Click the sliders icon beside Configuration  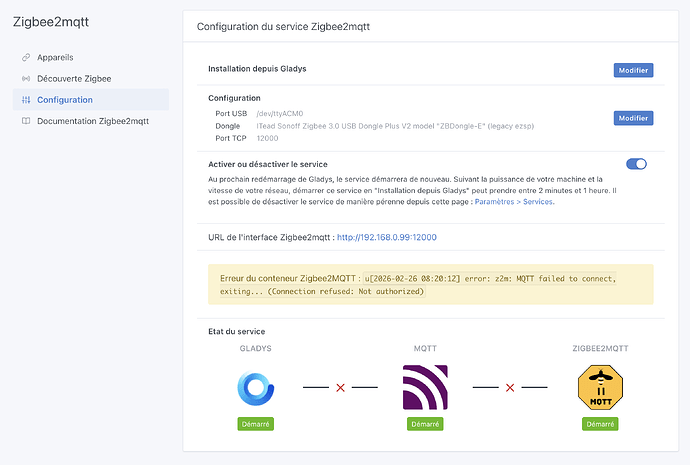[26, 100]
